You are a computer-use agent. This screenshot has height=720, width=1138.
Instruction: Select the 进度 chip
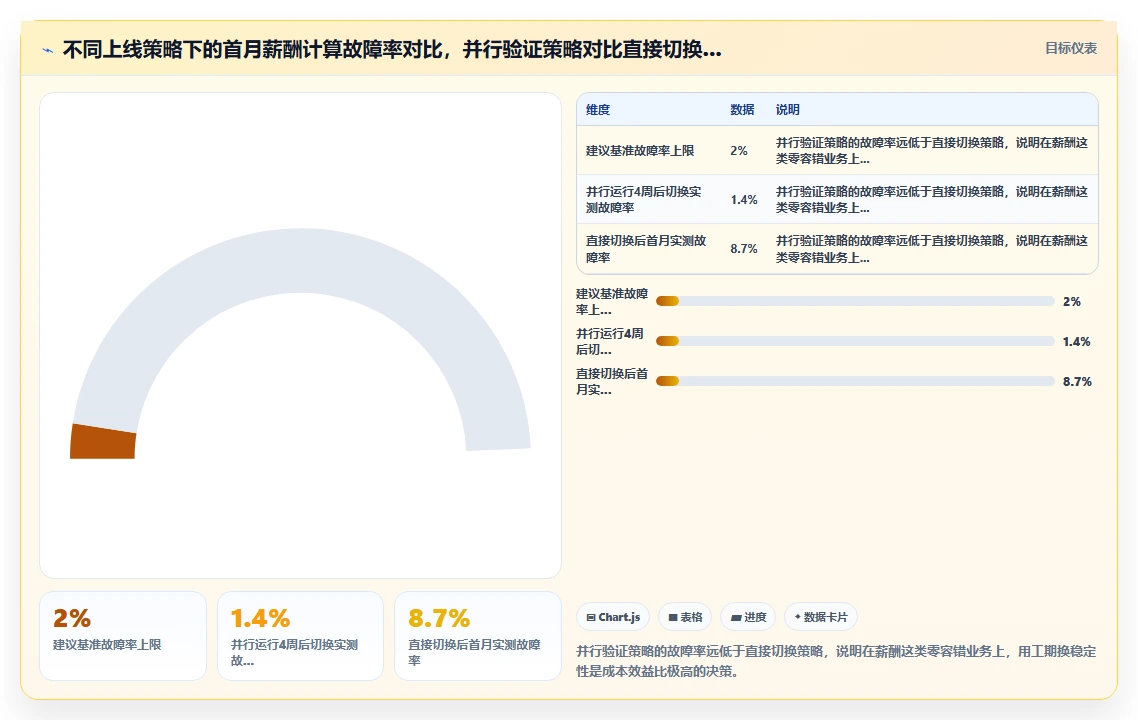(x=748, y=617)
